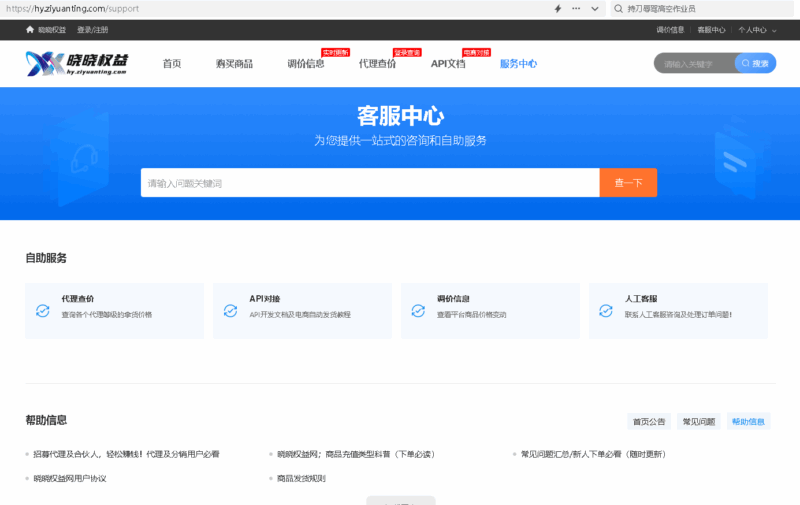This screenshot has height=505, width=800.
Task: Focus the 请输入问题关键词 search field
Action: click(369, 183)
